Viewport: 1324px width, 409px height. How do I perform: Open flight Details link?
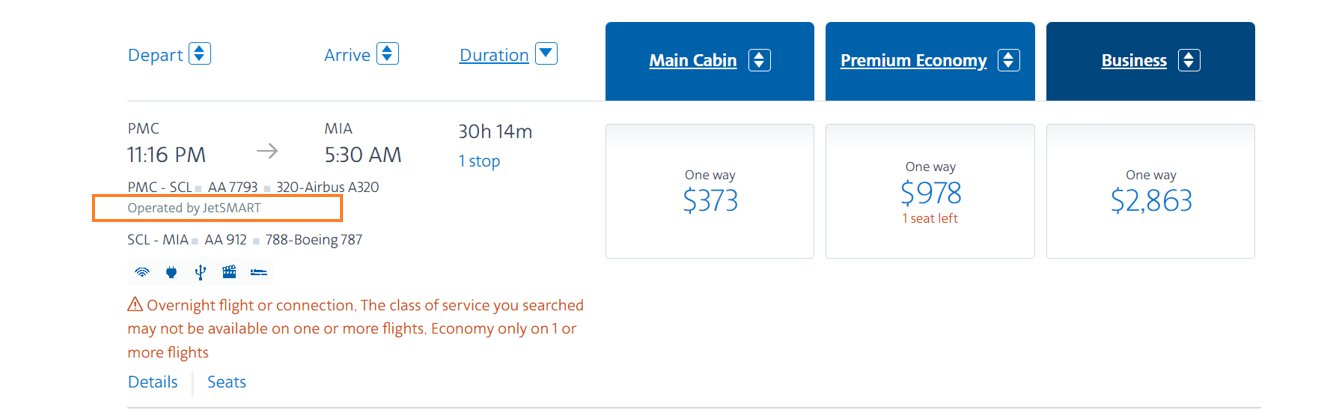[x=153, y=382]
